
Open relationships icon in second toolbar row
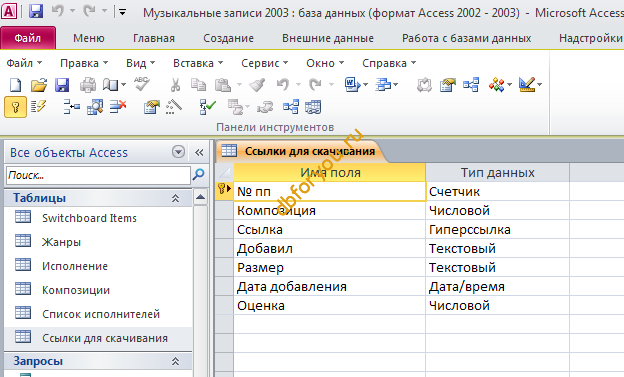click(x=291, y=107)
